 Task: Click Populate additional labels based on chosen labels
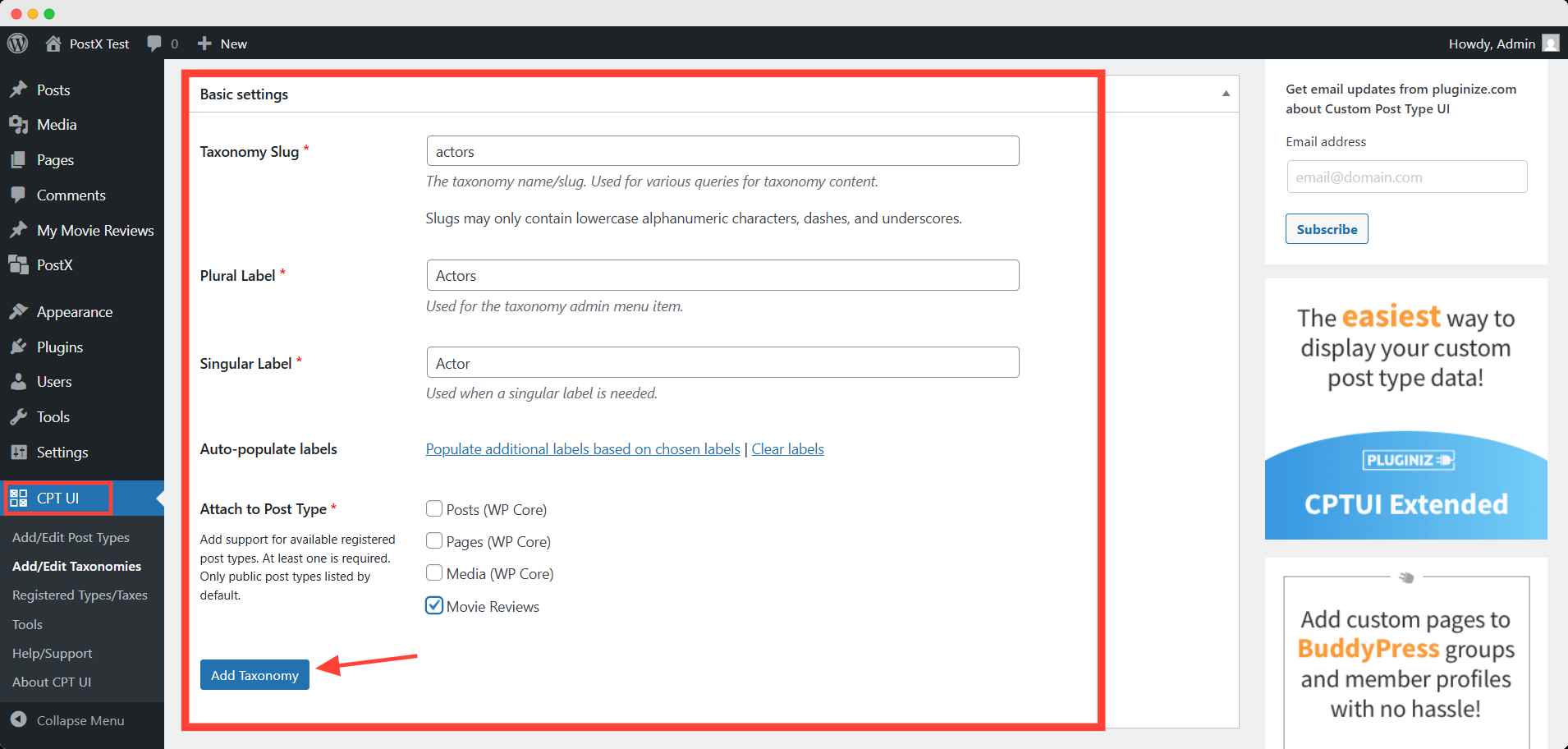pos(583,449)
